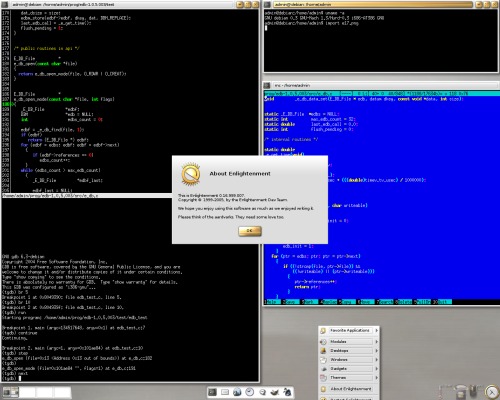The image size is (500, 400).
Task: Launch the speech-bubble chat icon in ibar
Action: click(x=262, y=392)
